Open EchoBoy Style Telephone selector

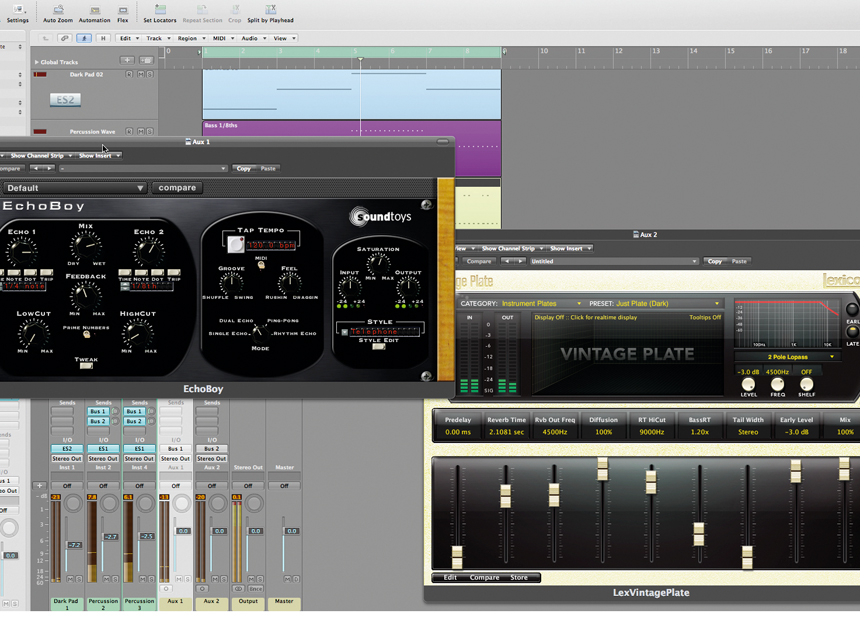[380, 332]
